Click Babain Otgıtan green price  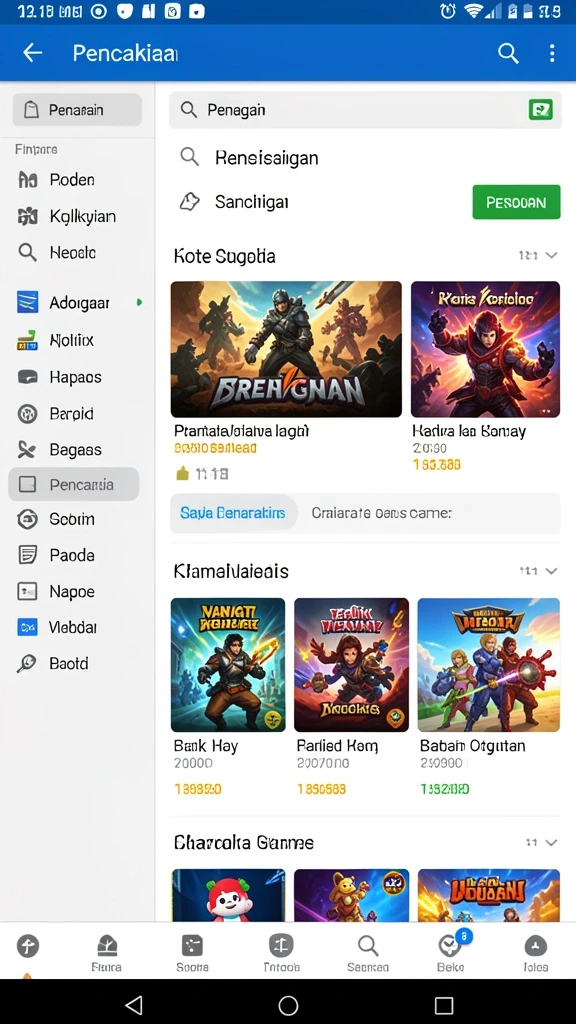[445, 789]
